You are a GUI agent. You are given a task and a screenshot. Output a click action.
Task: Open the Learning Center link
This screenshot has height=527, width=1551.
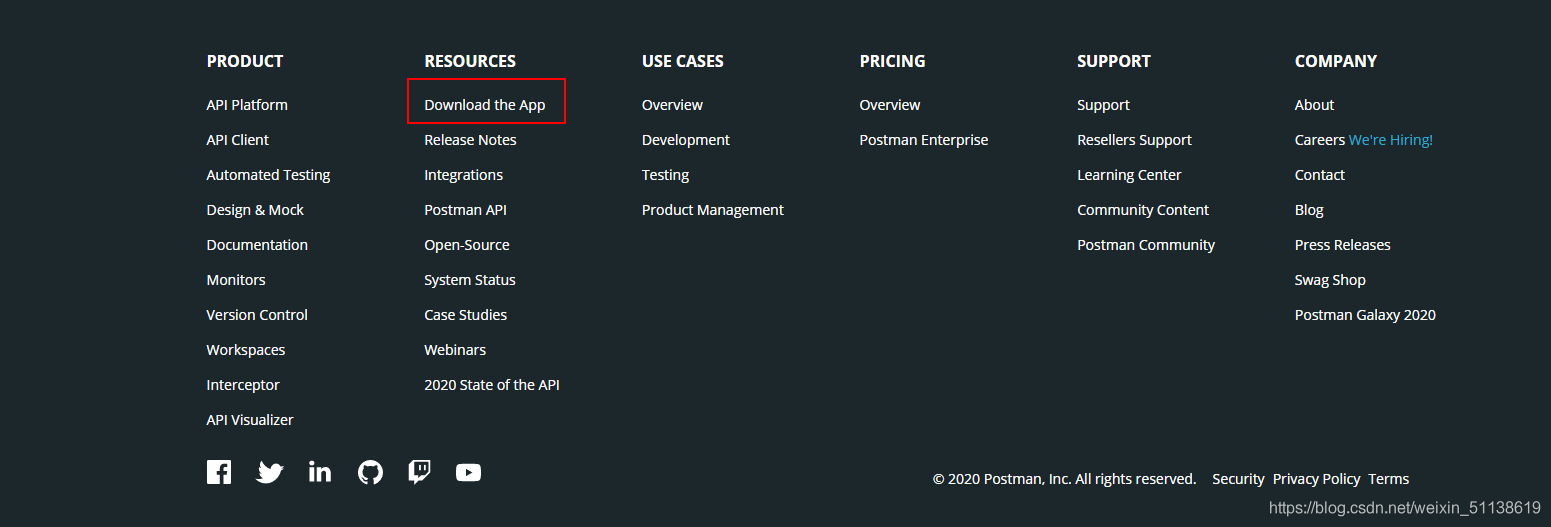pyautogui.click(x=1129, y=175)
